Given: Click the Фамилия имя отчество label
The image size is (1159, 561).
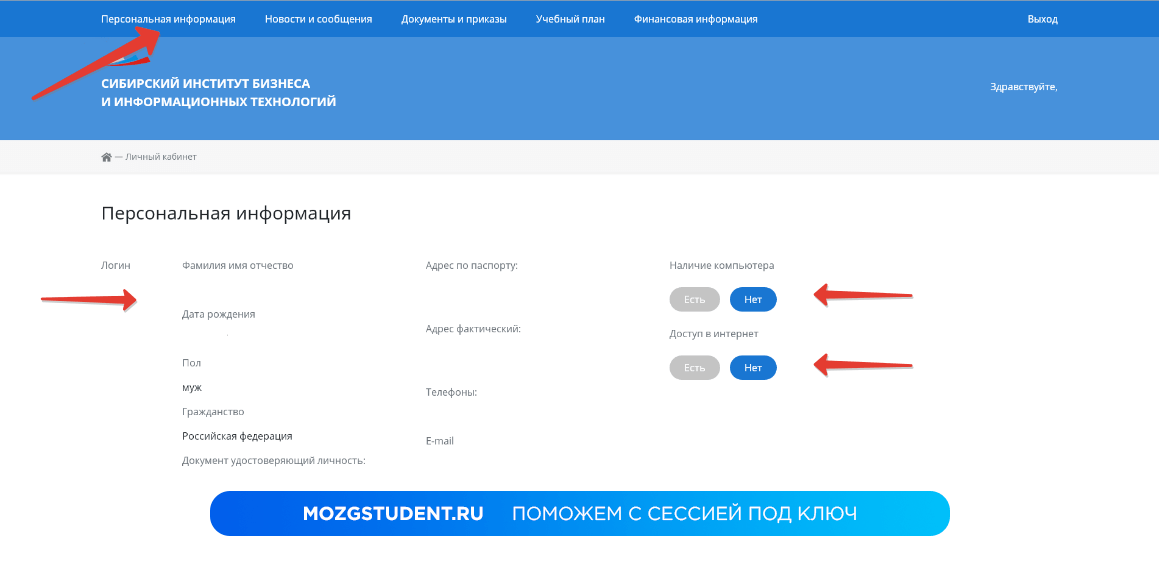Looking at the screenshot, I should [238, 265].
